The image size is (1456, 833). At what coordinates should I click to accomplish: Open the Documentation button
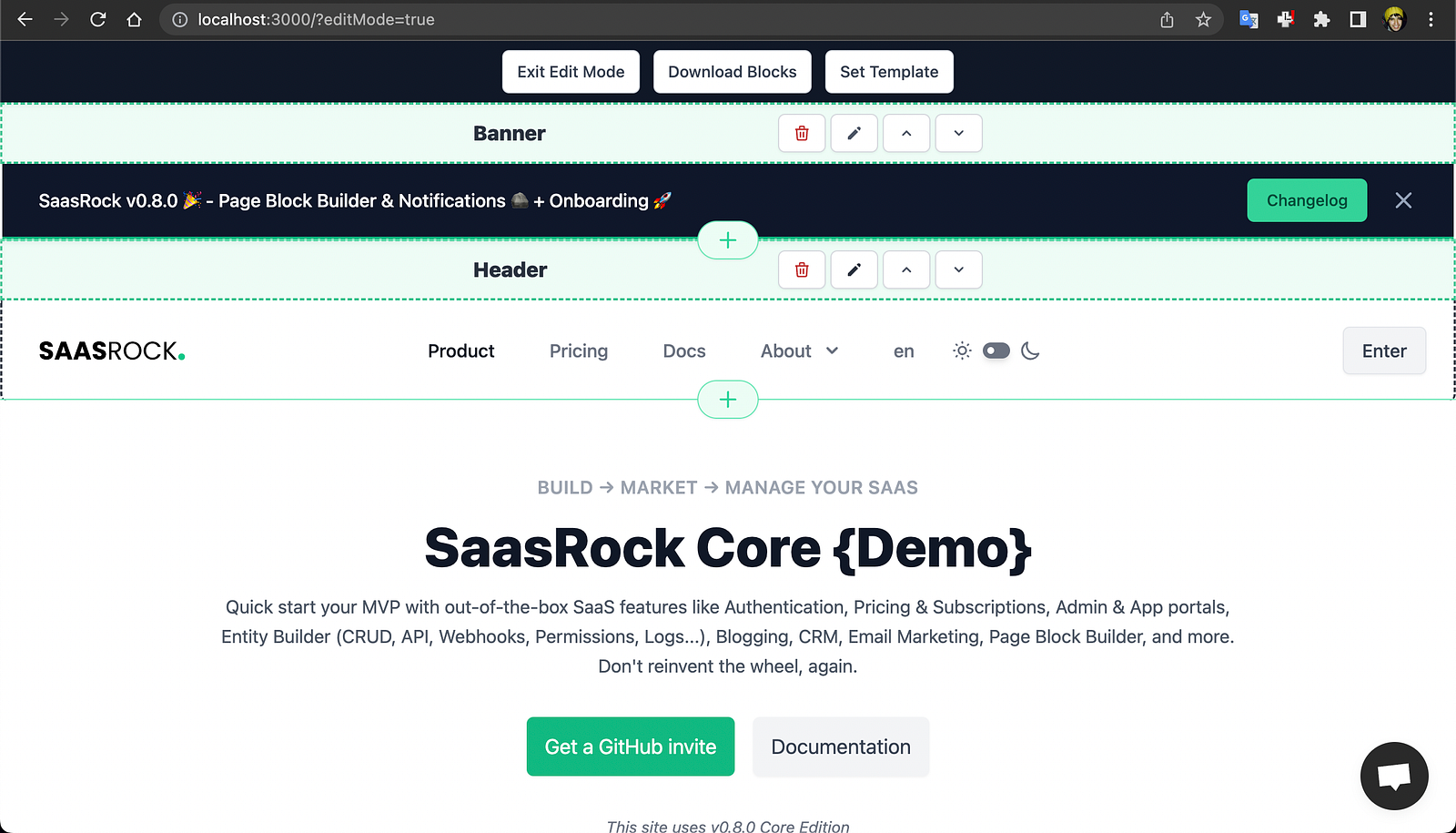pos(841,747)
